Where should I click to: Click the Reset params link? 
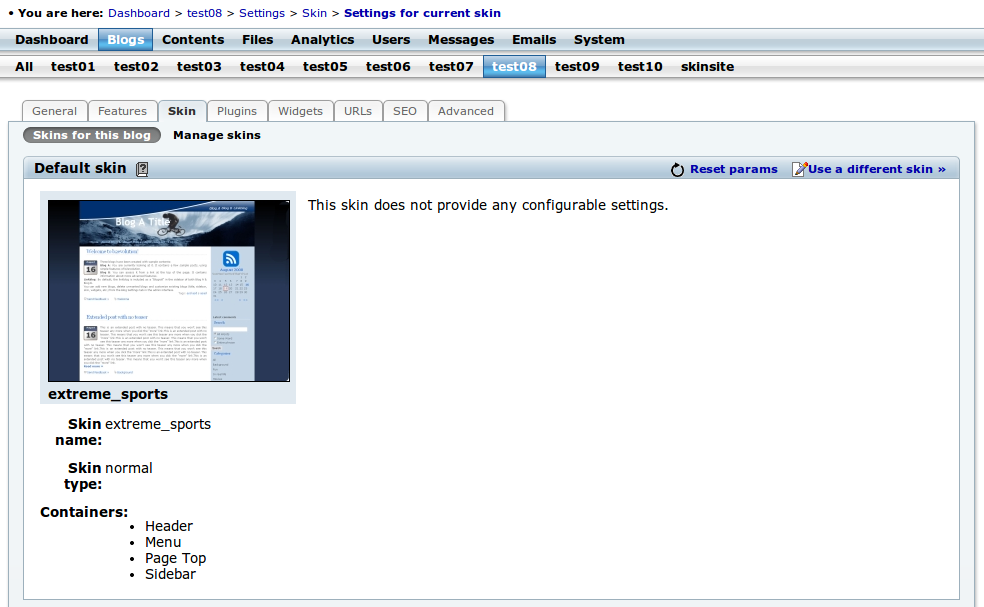[x=734, y=169]
